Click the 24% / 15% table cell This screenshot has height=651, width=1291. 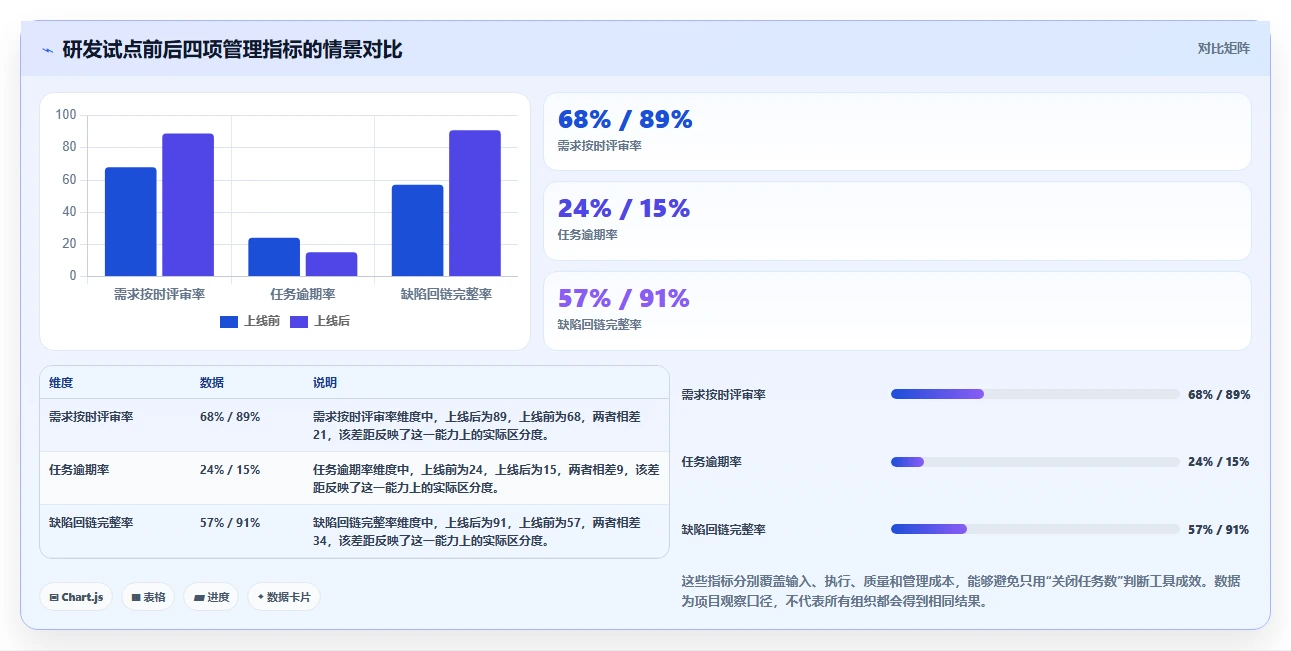click(230, 470)
